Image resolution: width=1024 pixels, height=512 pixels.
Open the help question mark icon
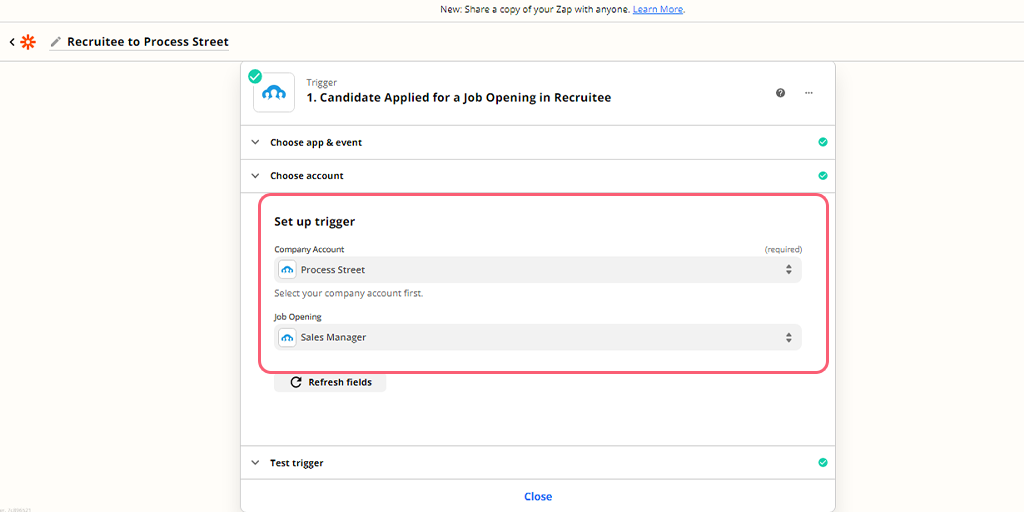[780, 93]
